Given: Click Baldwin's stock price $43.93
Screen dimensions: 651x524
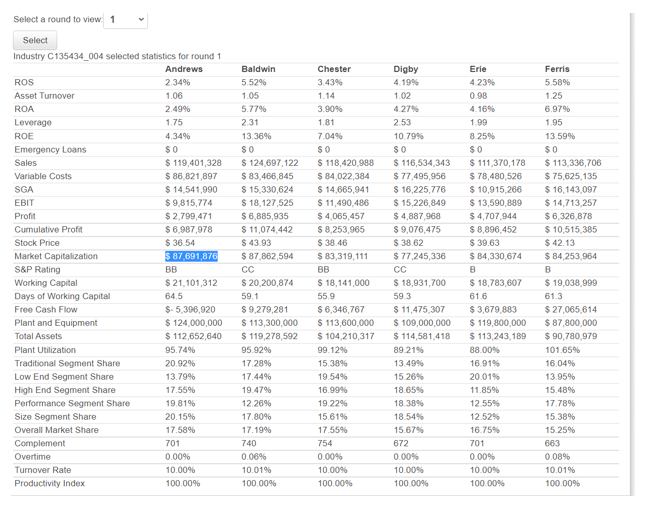Looking at the screenshot, I should [257, 243].
